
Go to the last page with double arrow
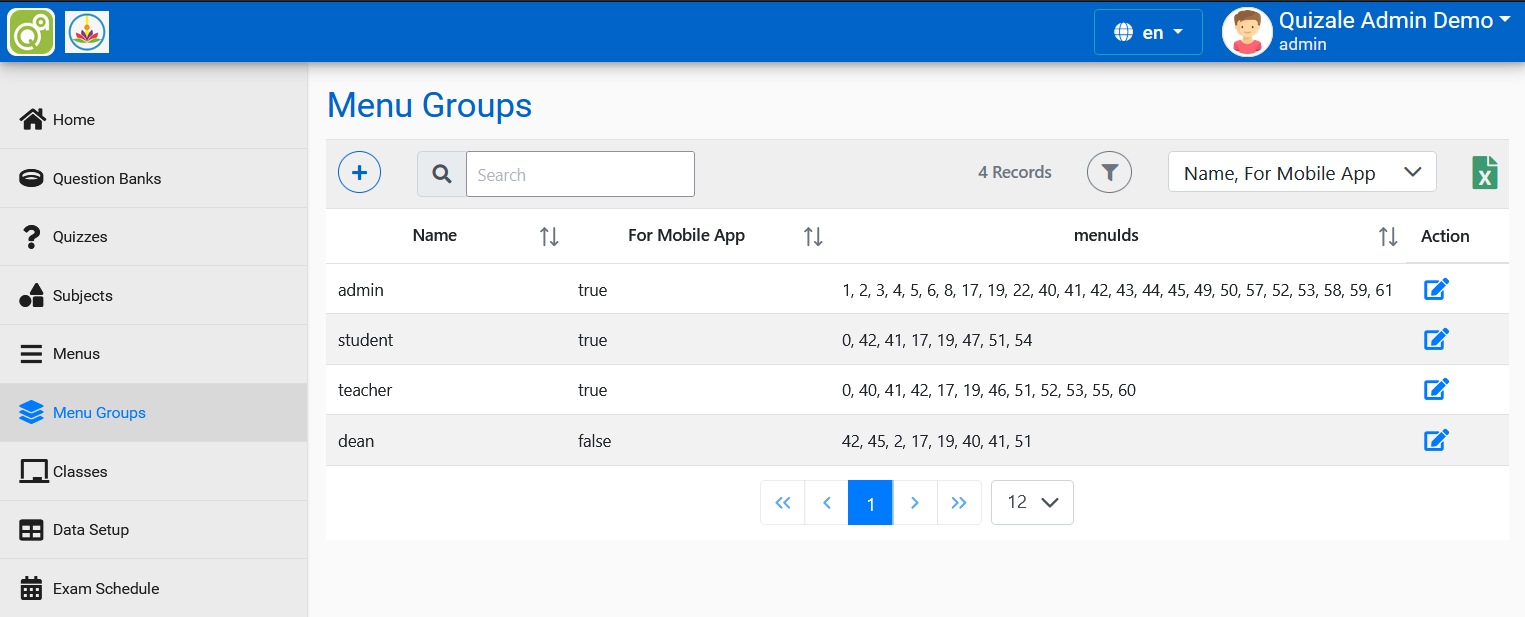959,502
